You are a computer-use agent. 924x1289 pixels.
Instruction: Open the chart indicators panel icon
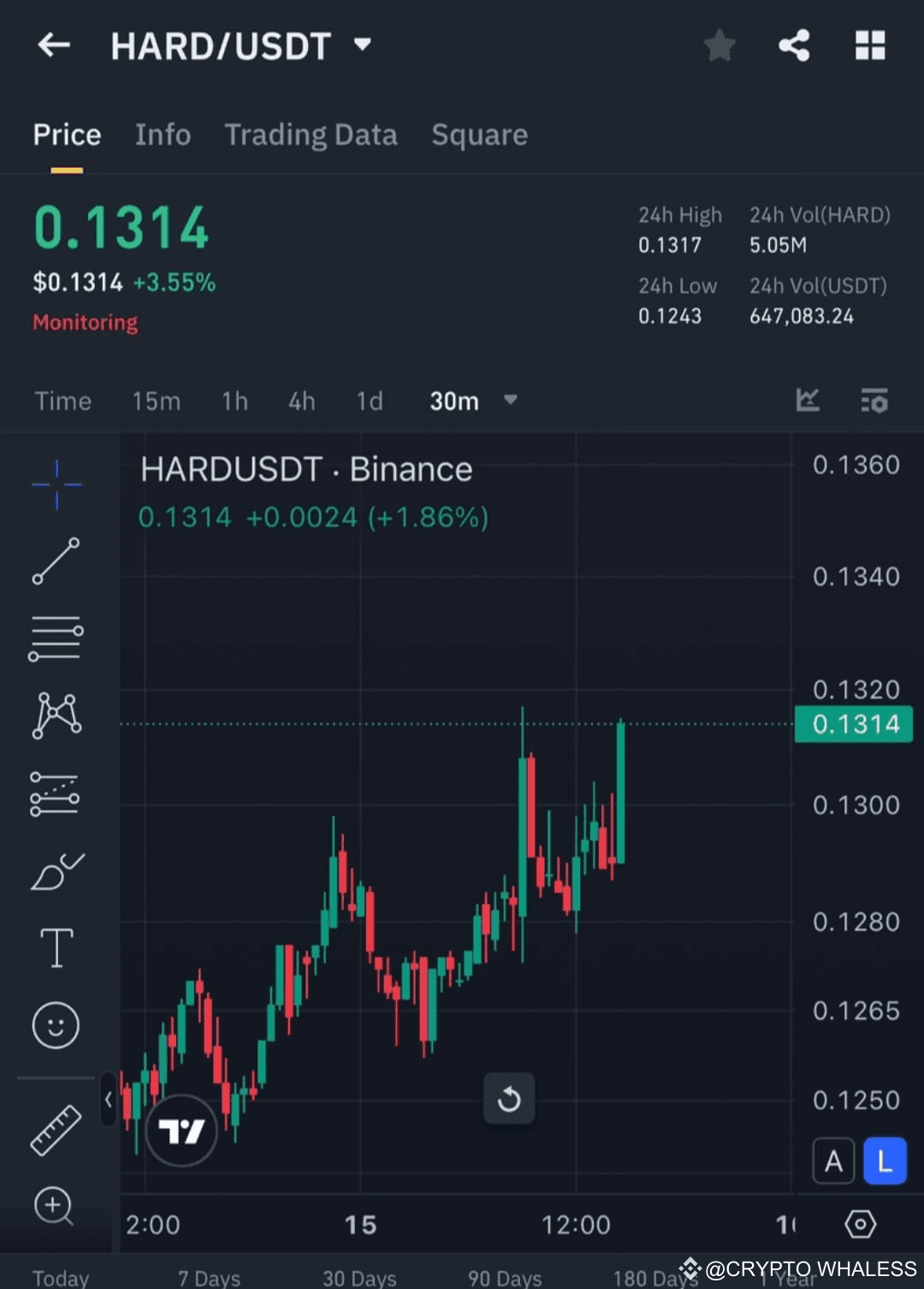[874, 401]
